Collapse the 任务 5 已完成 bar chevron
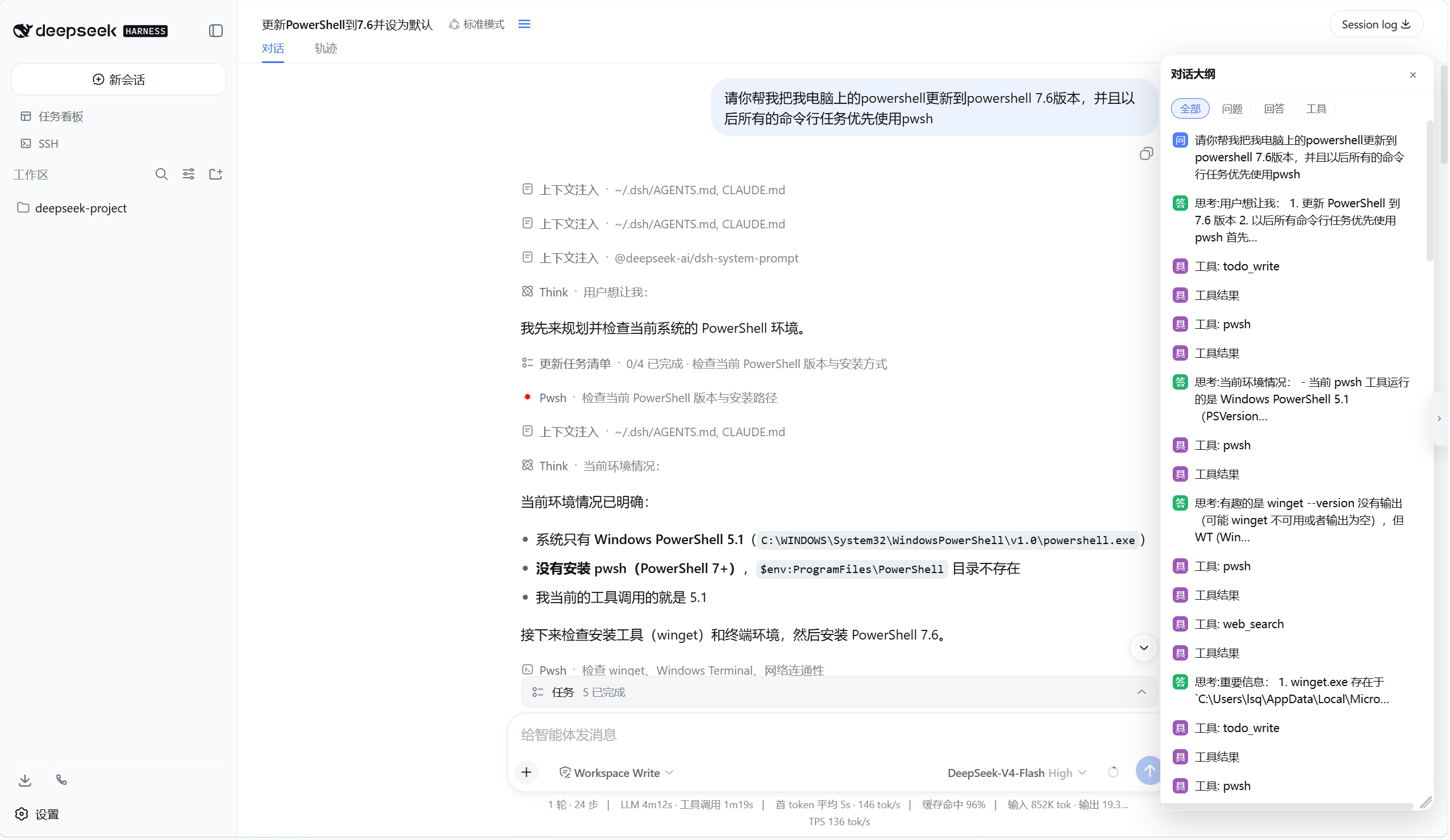1450x840 pixels. coord(1142,692)
